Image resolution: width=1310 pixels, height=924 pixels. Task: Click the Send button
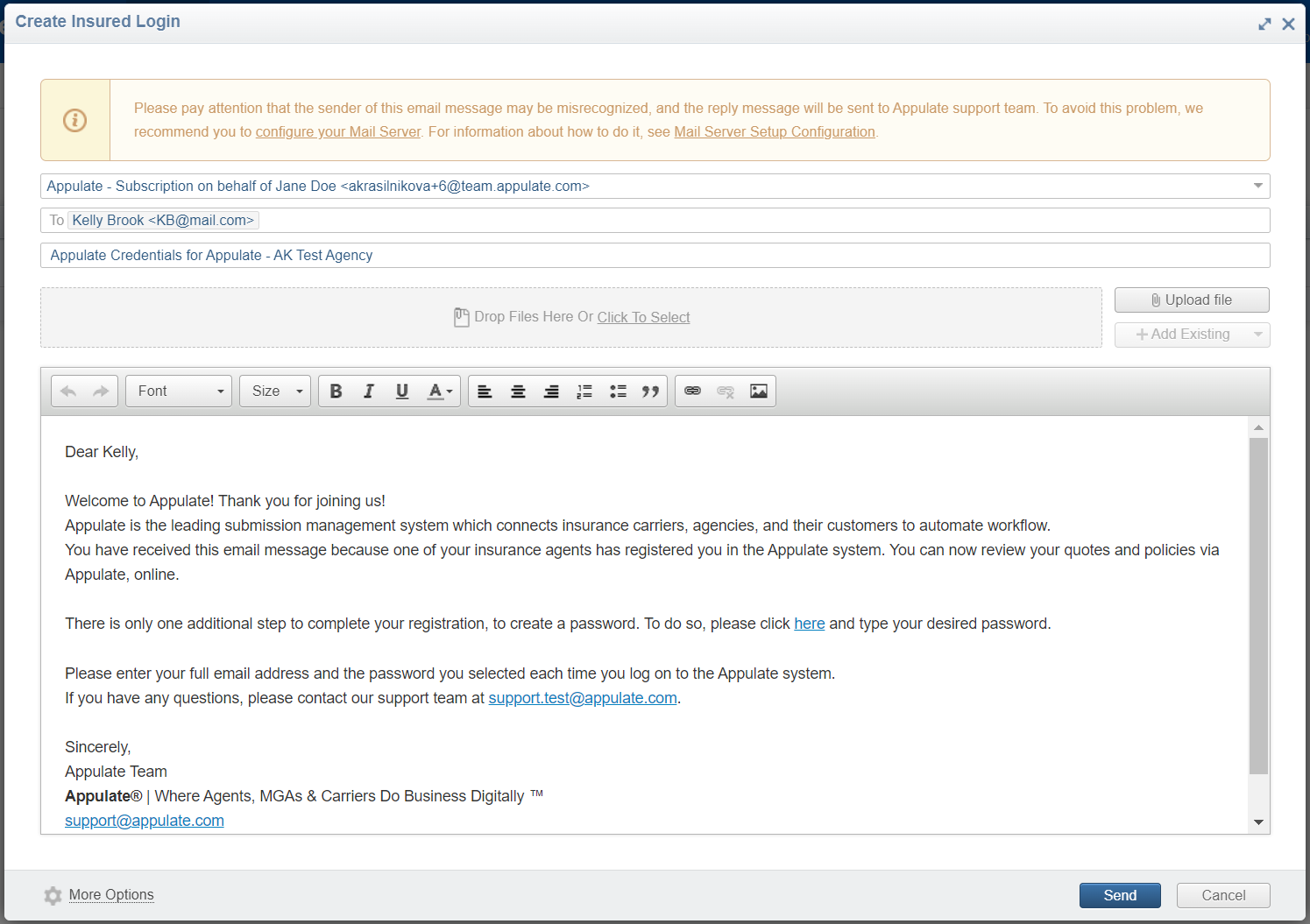coord(1119,895)
